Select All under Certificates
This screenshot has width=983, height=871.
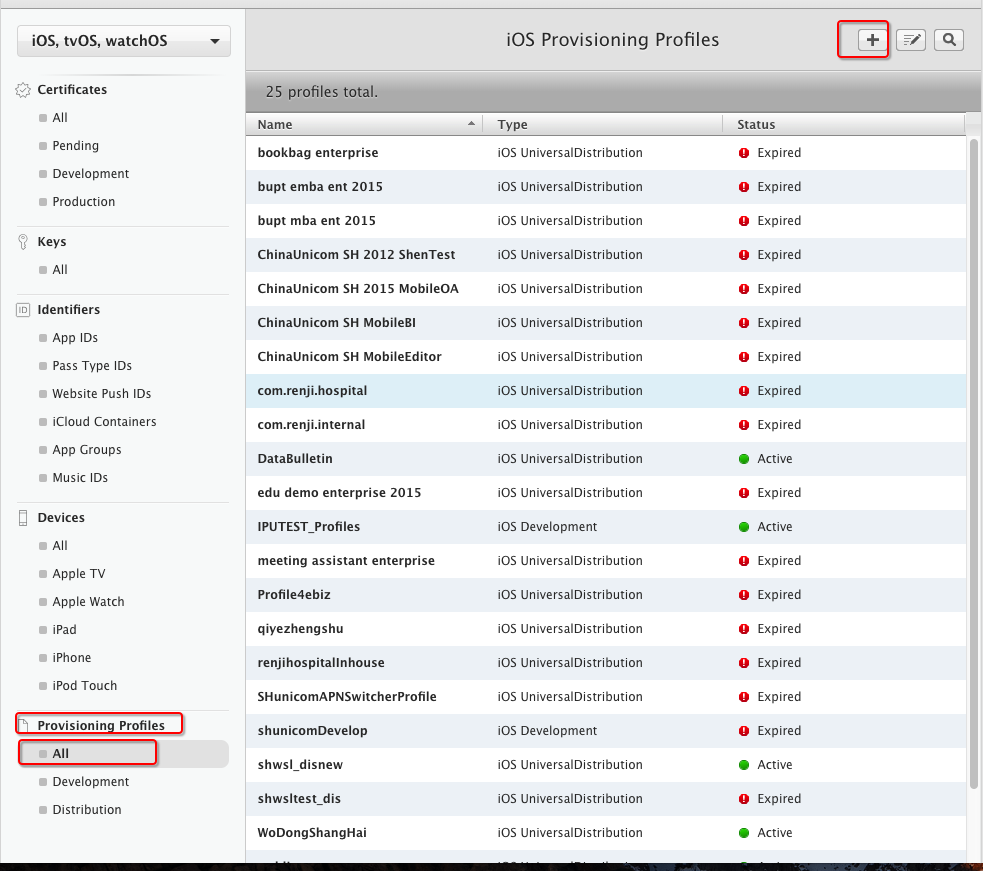[60, 118]
